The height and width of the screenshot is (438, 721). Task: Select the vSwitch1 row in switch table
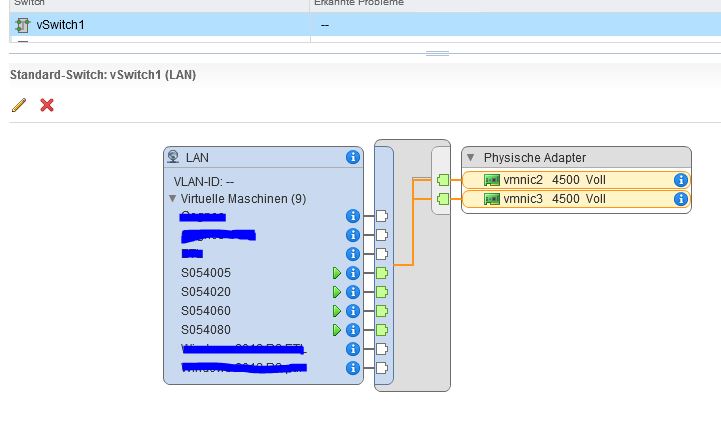pos(60,25)
